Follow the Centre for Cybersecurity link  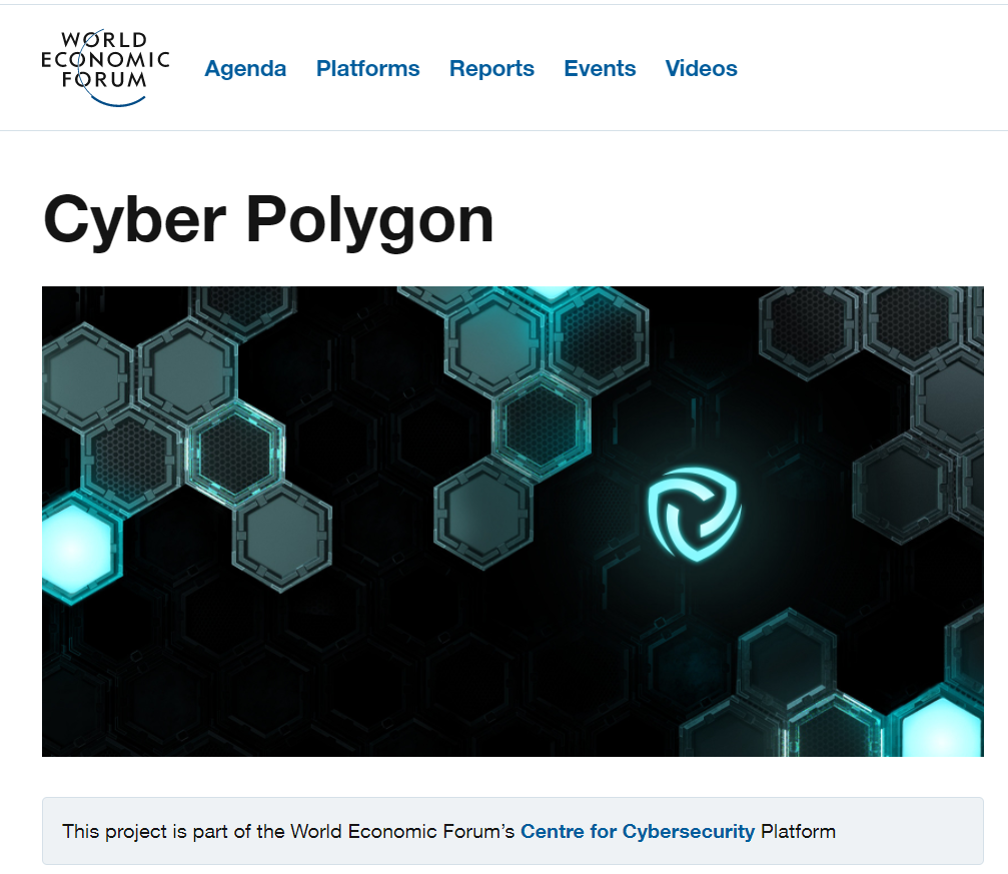[638, 831]
